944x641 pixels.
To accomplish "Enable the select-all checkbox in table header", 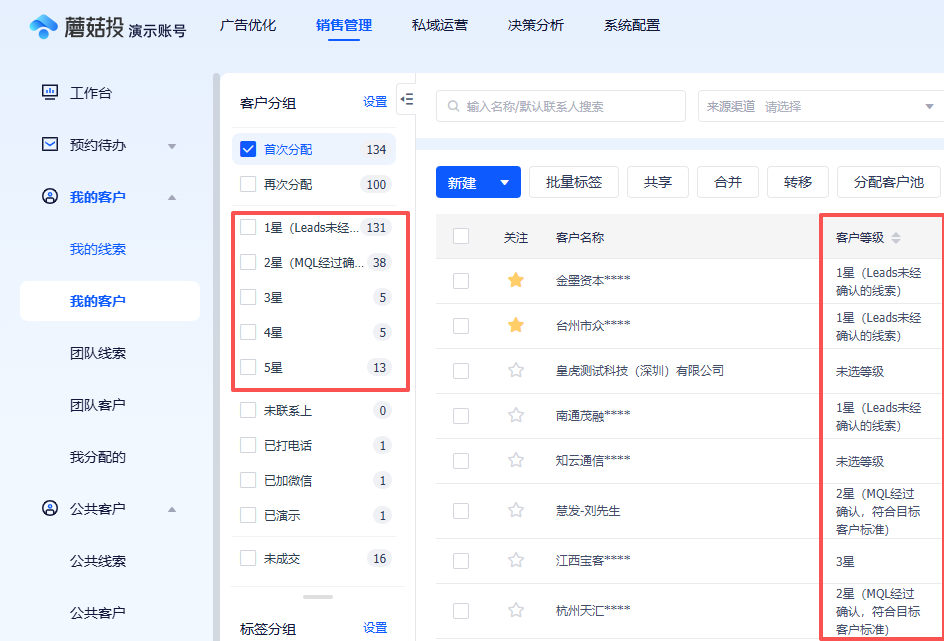I will click(x=461, y=236).
